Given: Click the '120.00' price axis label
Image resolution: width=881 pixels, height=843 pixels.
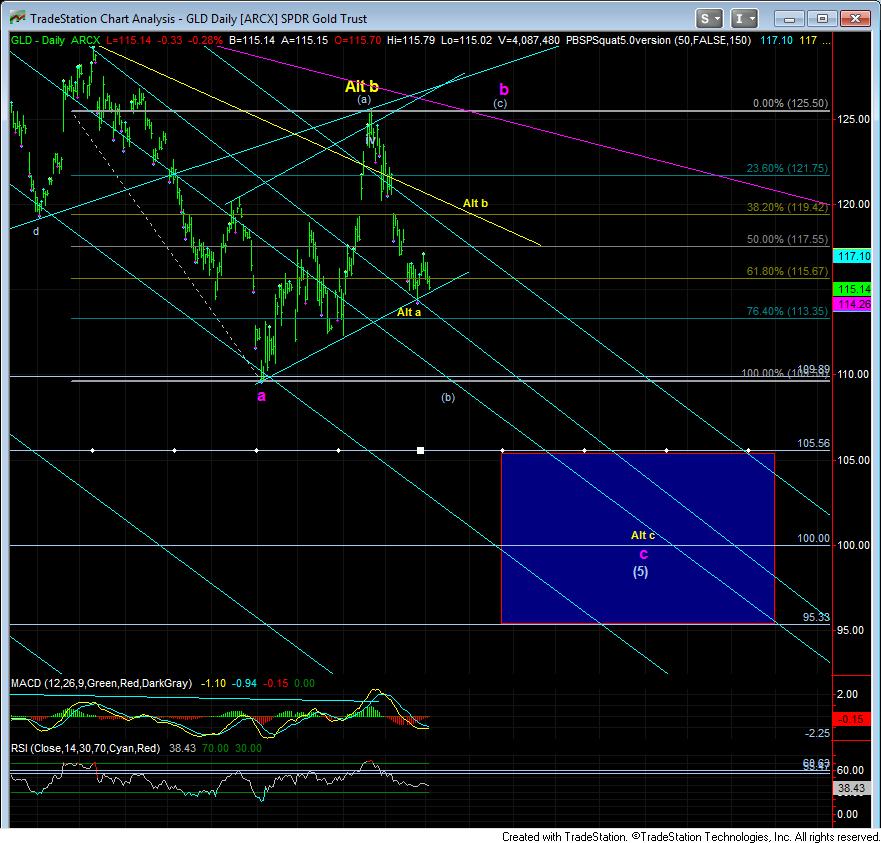Looking at the screenshot, I should tap(853, 204).
